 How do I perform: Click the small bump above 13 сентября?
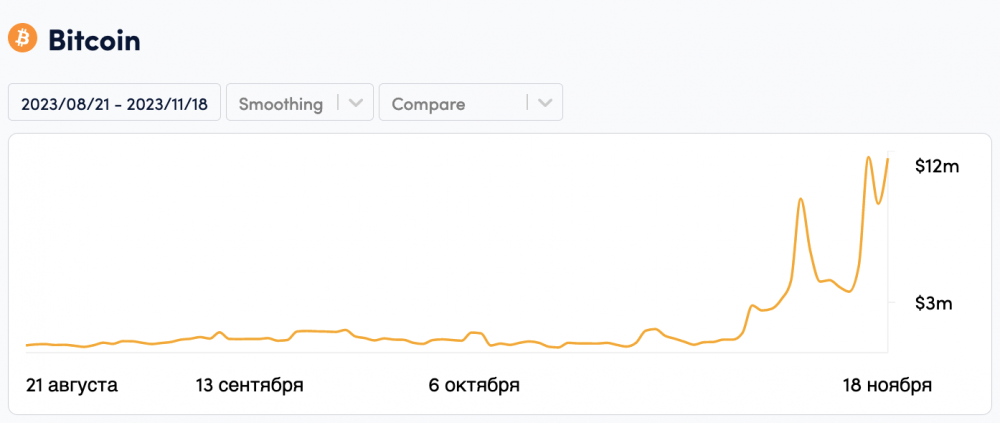point(220,332)
